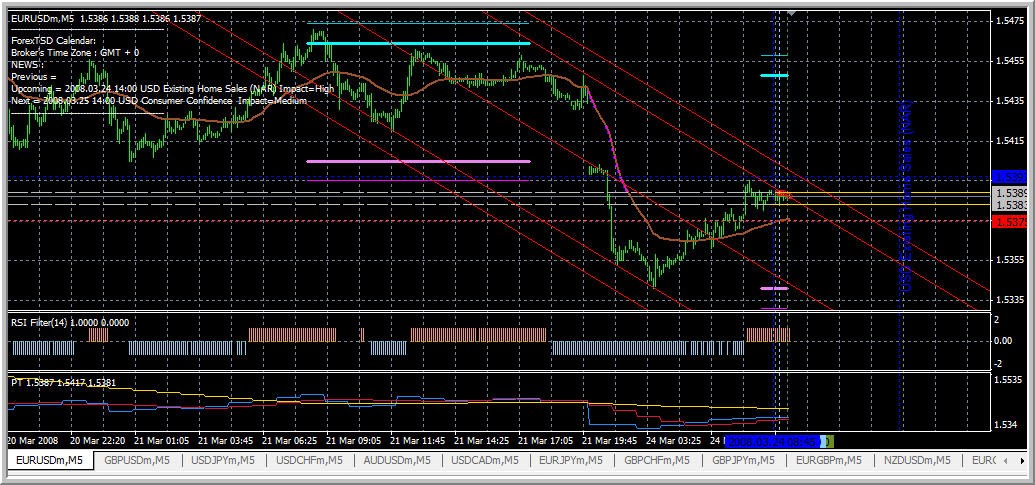Select the EURGBPm,M5 chart tab

point(829,460)
